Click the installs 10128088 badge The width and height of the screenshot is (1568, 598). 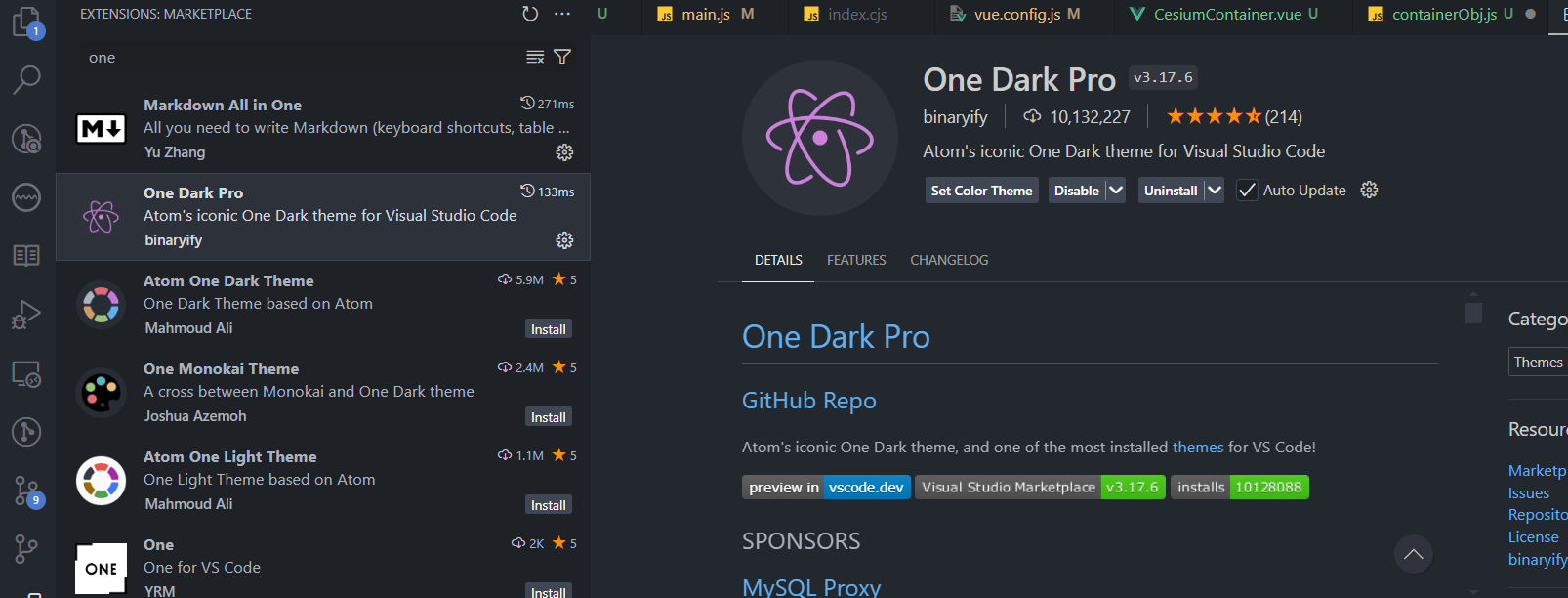(x=1240, y=487)
